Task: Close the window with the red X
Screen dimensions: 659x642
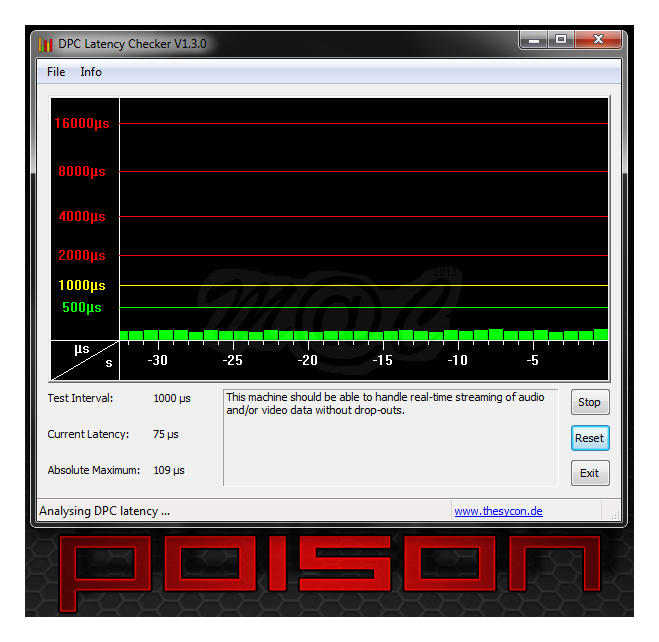Action: coord(599,41)
